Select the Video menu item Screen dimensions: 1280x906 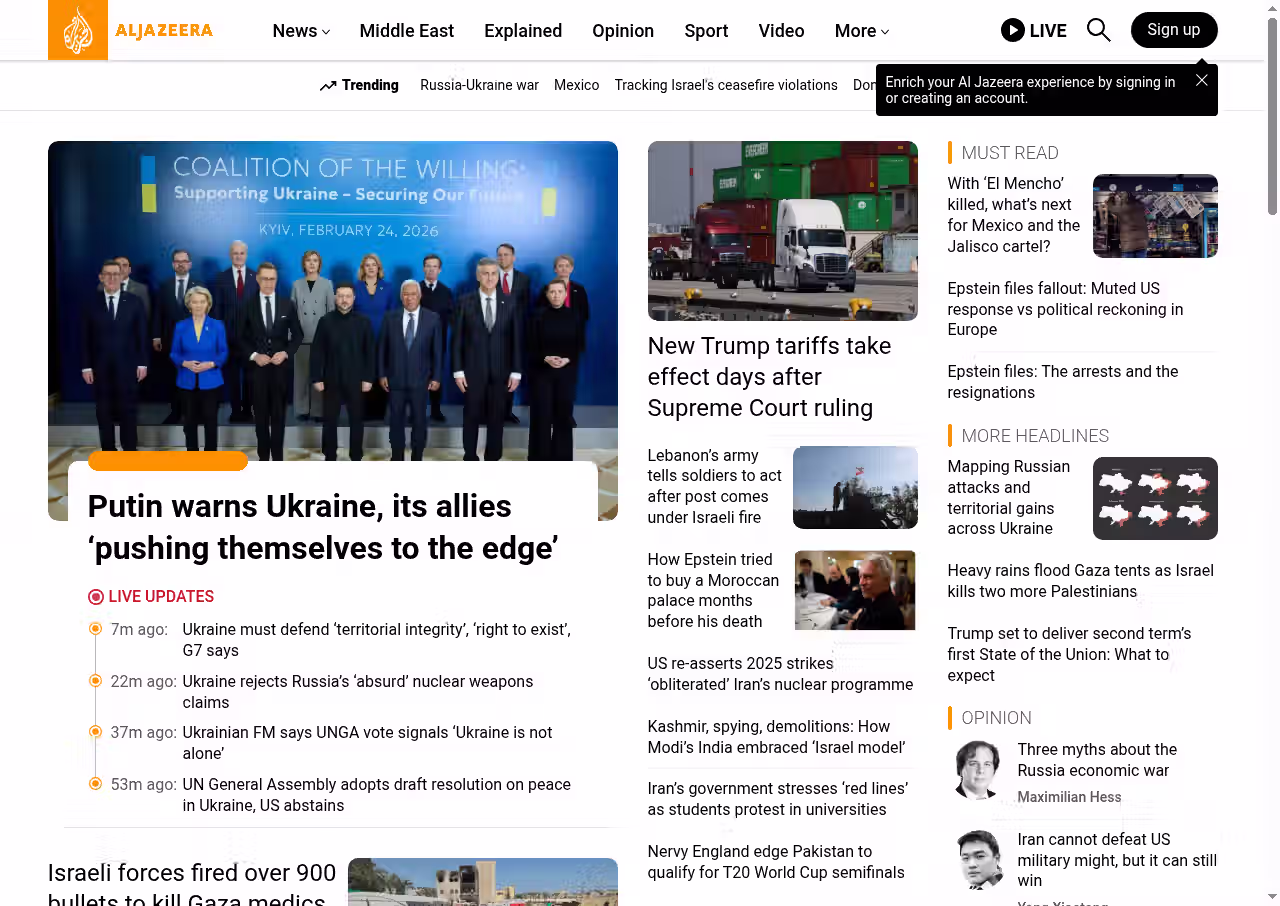tap(781, 31)
